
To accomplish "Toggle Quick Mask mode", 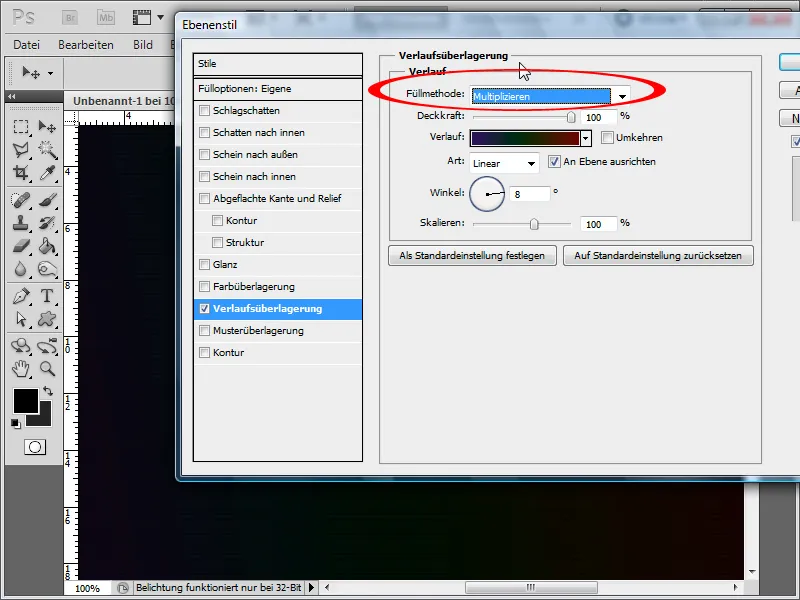I will 35,447.
